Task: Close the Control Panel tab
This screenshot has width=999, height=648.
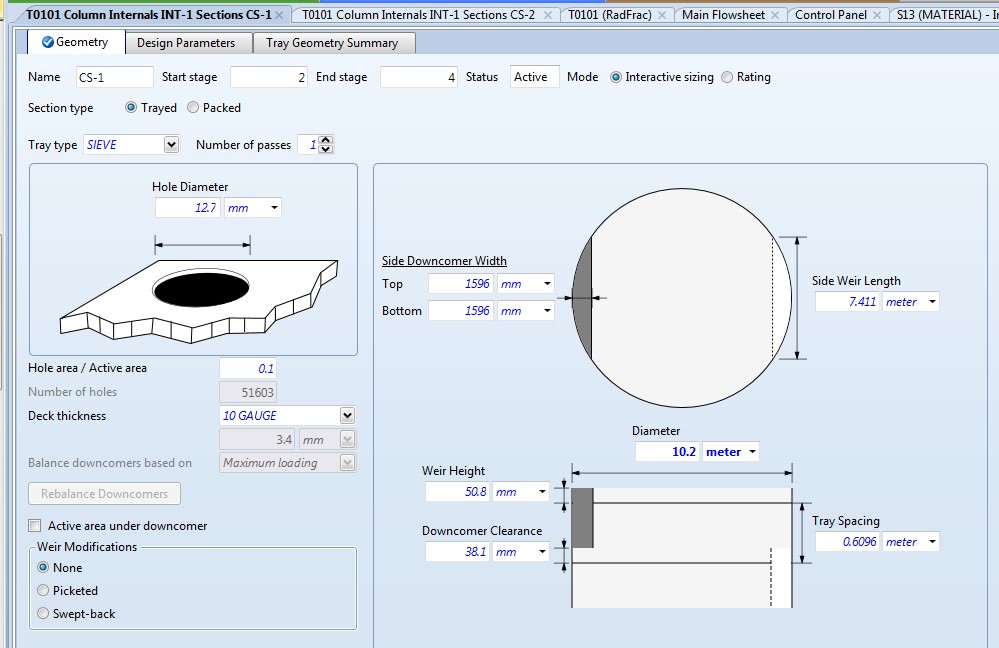Action: [877, 15]
